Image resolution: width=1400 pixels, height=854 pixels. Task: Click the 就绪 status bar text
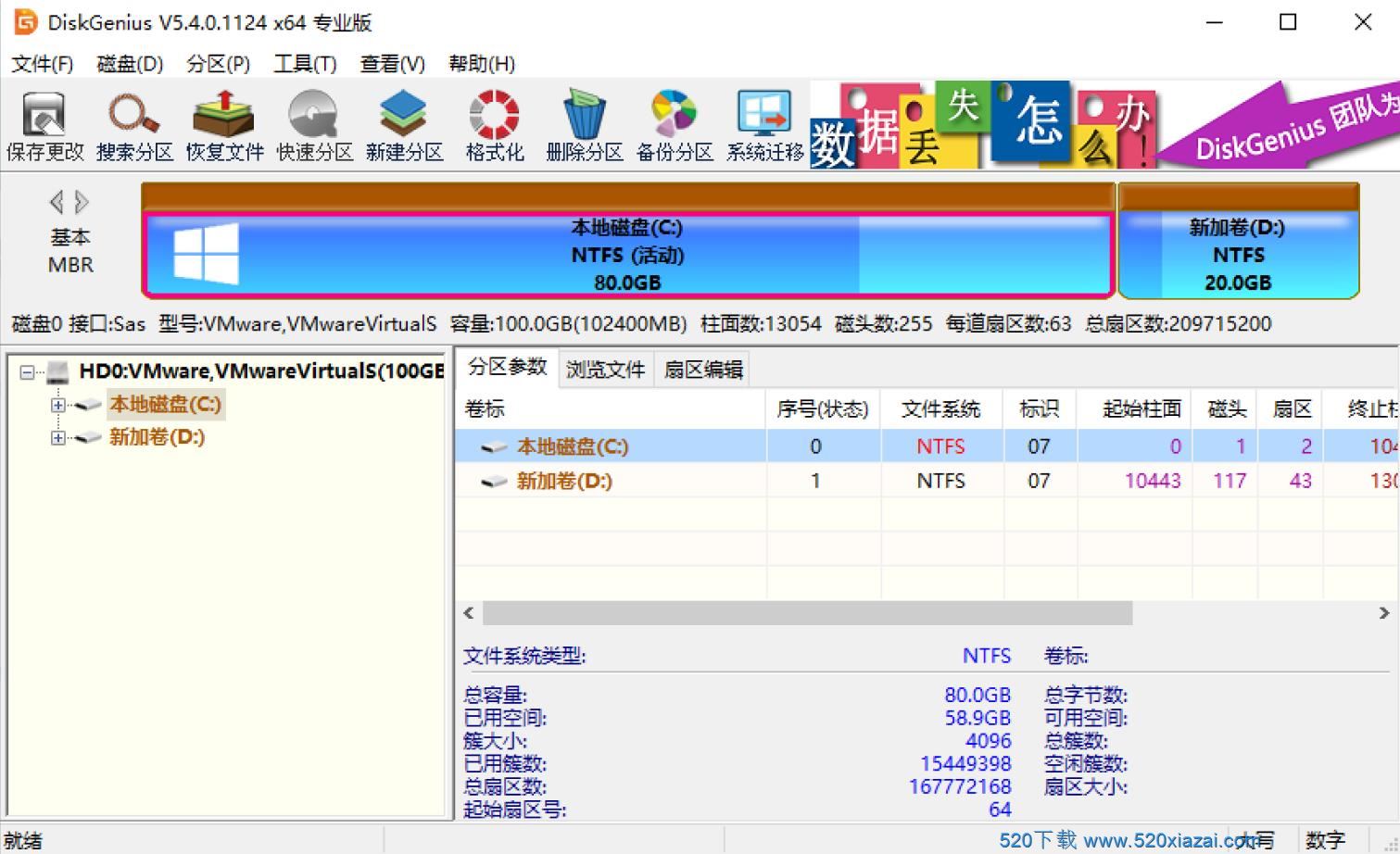click(23, 840)
